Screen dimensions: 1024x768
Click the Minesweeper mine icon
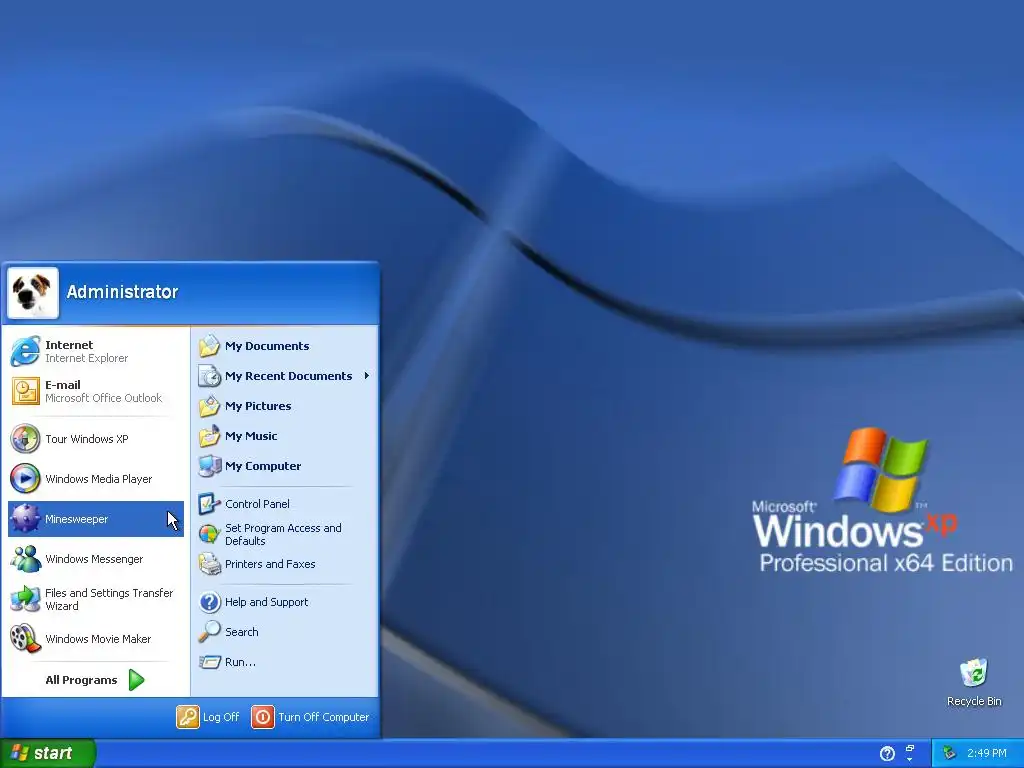tap(25, 519)
